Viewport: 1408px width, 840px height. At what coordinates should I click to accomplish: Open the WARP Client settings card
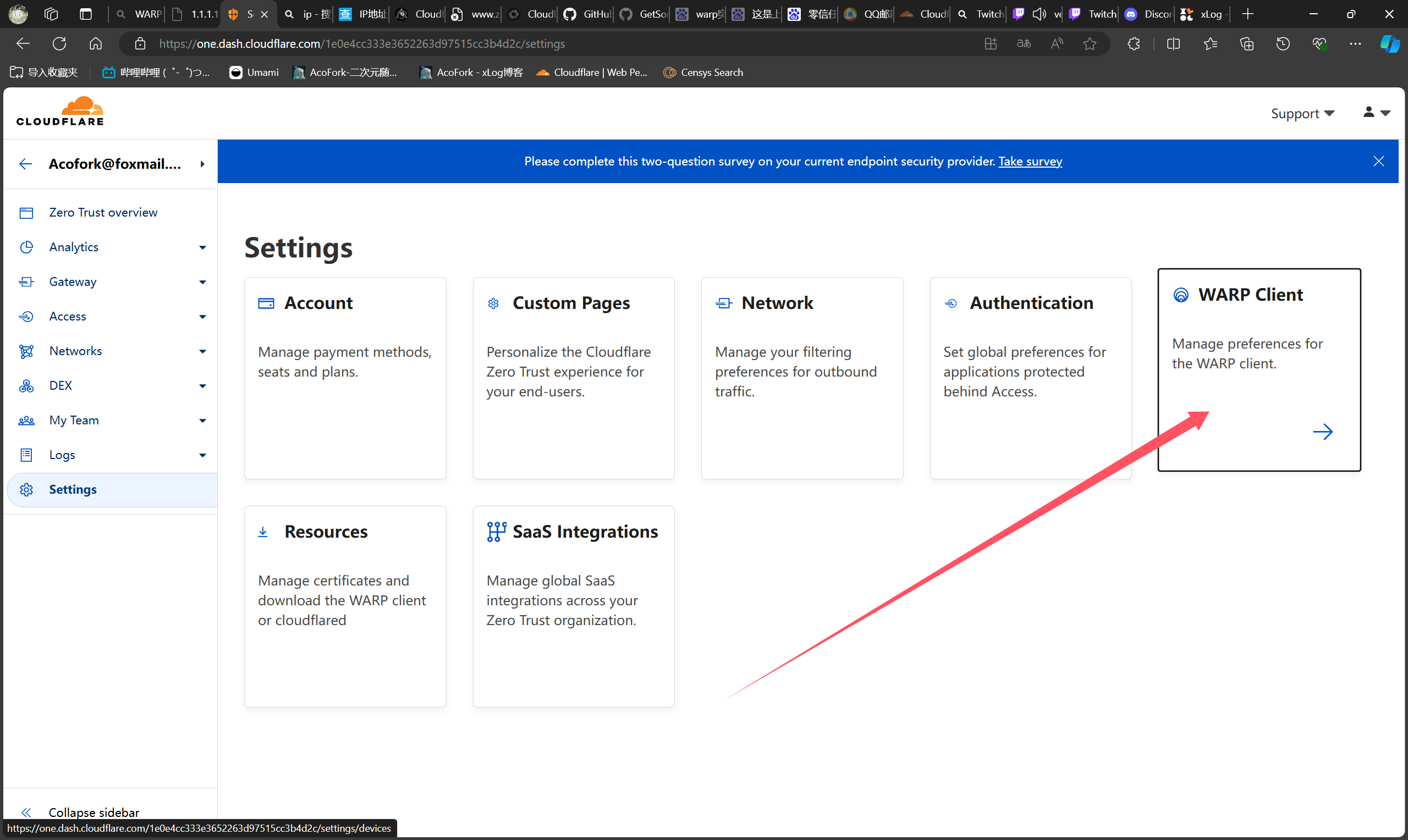(1258, 369)
